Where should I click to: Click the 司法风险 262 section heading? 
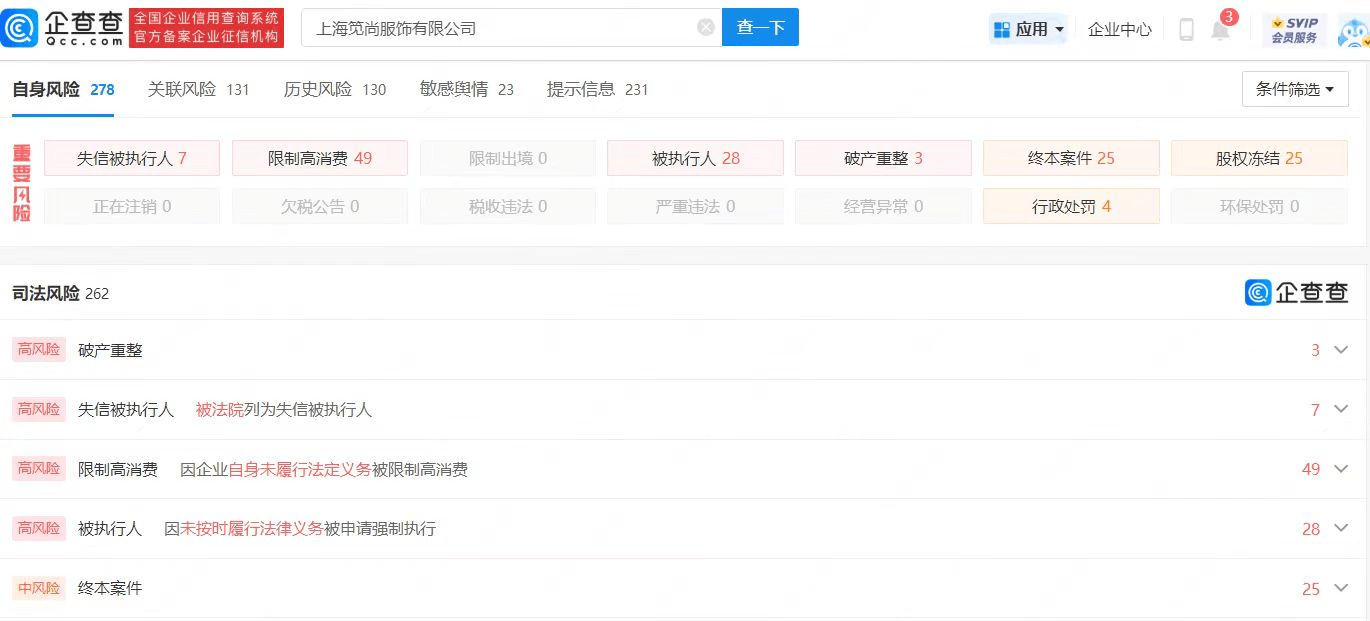pyautogui.click(x=60, y=293)
